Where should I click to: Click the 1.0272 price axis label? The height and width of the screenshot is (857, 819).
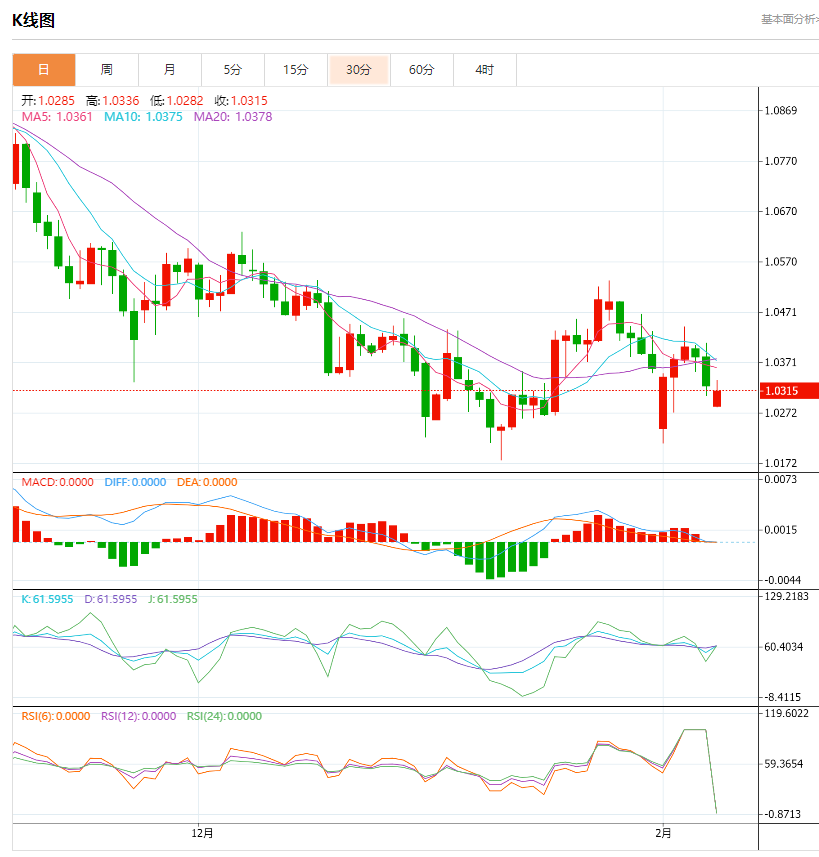(781, 413)
